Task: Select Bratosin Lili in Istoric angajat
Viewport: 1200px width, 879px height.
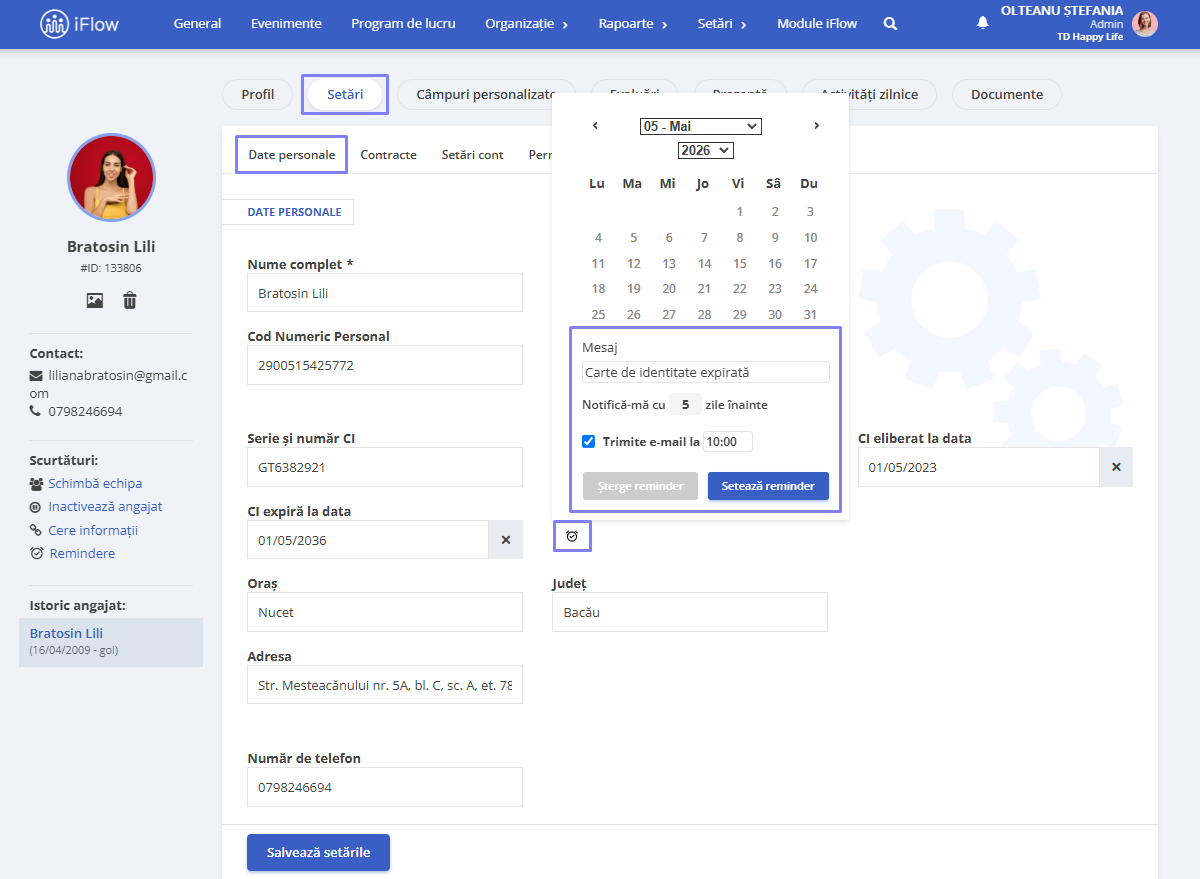Action: (111, 642)
